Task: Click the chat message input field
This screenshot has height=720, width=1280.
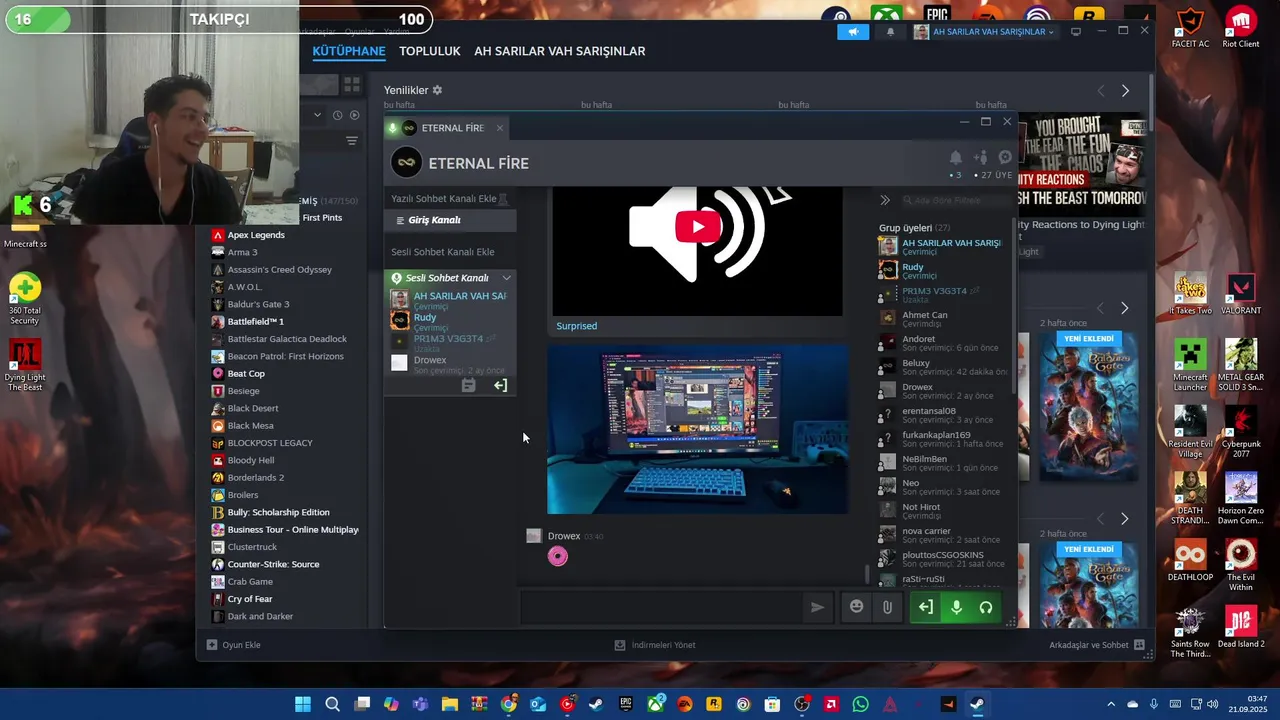Action: pyautogui.click(x=660, y=607)
